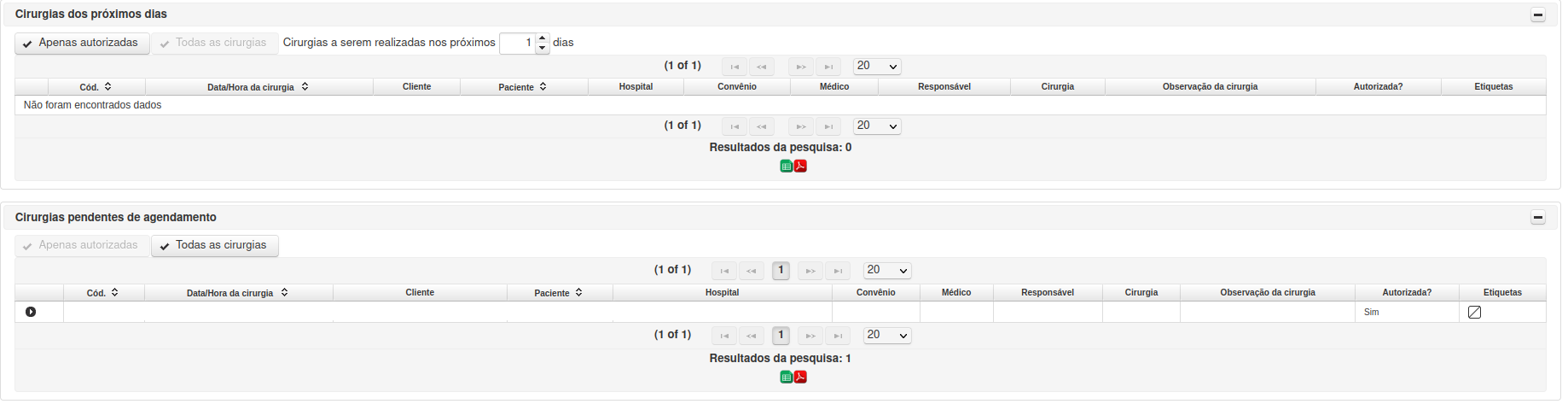This screenshot has width=1568, height=404.
Task: Export upcoming surgeries table to PDF
Action: pos(800,166)
